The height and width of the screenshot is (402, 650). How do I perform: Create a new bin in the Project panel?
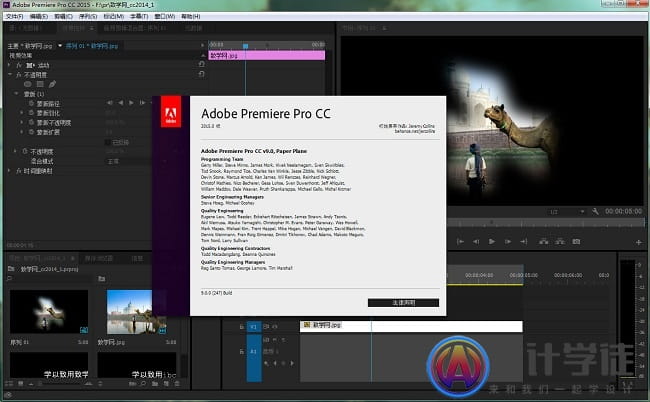coord(155,384)
